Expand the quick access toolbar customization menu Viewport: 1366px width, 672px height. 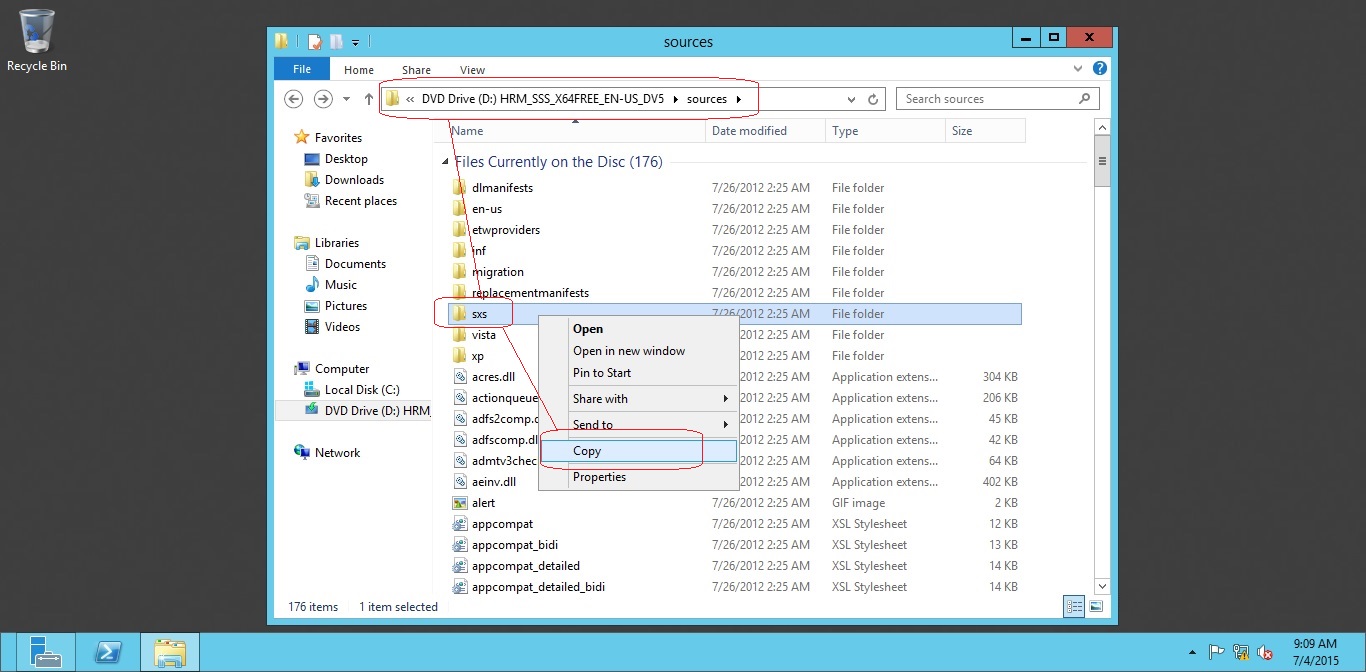click(355, 41)
